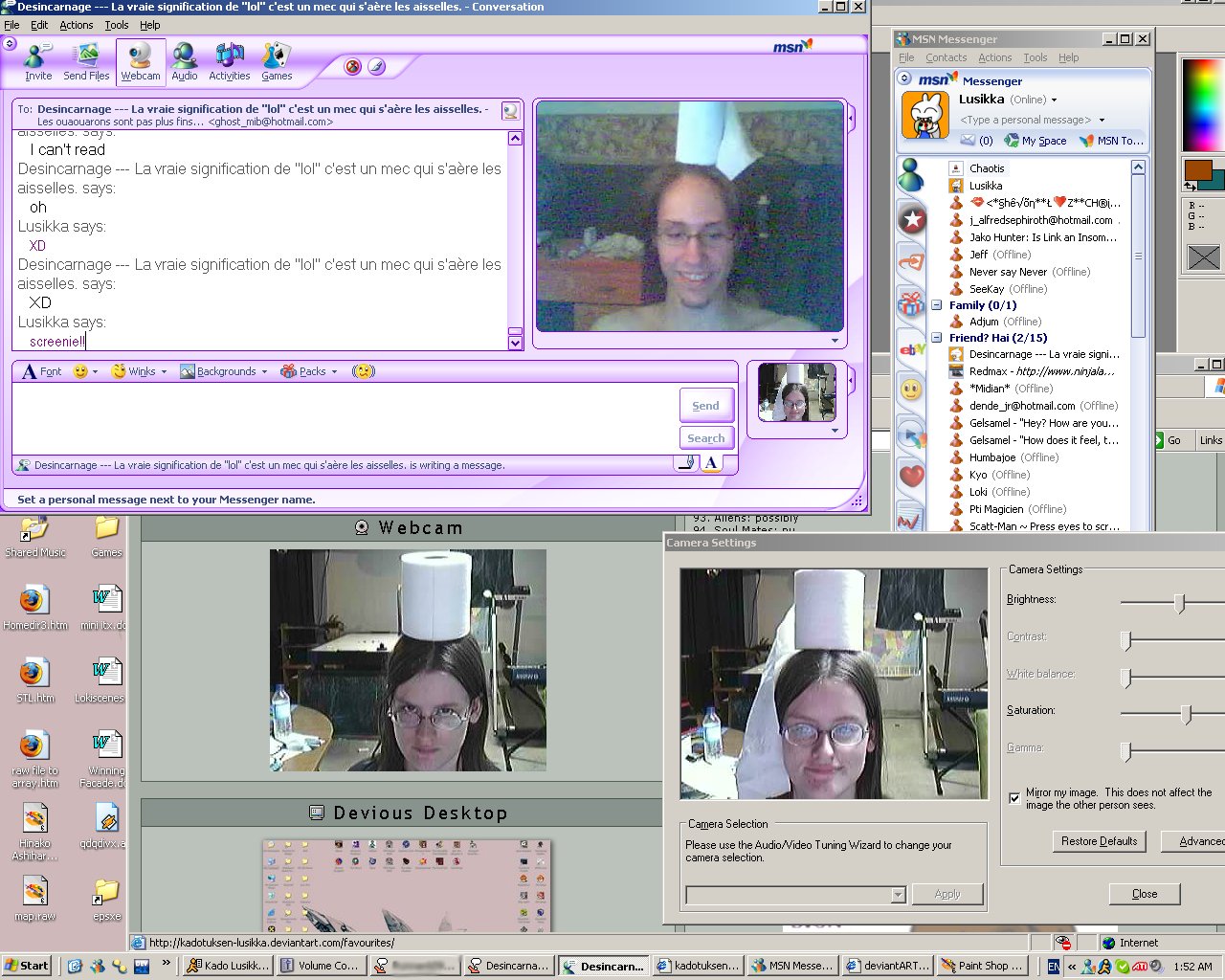Click the Restore Defaults button
The width and height of the screenshot is (1225, 980).
[1099, 841]
